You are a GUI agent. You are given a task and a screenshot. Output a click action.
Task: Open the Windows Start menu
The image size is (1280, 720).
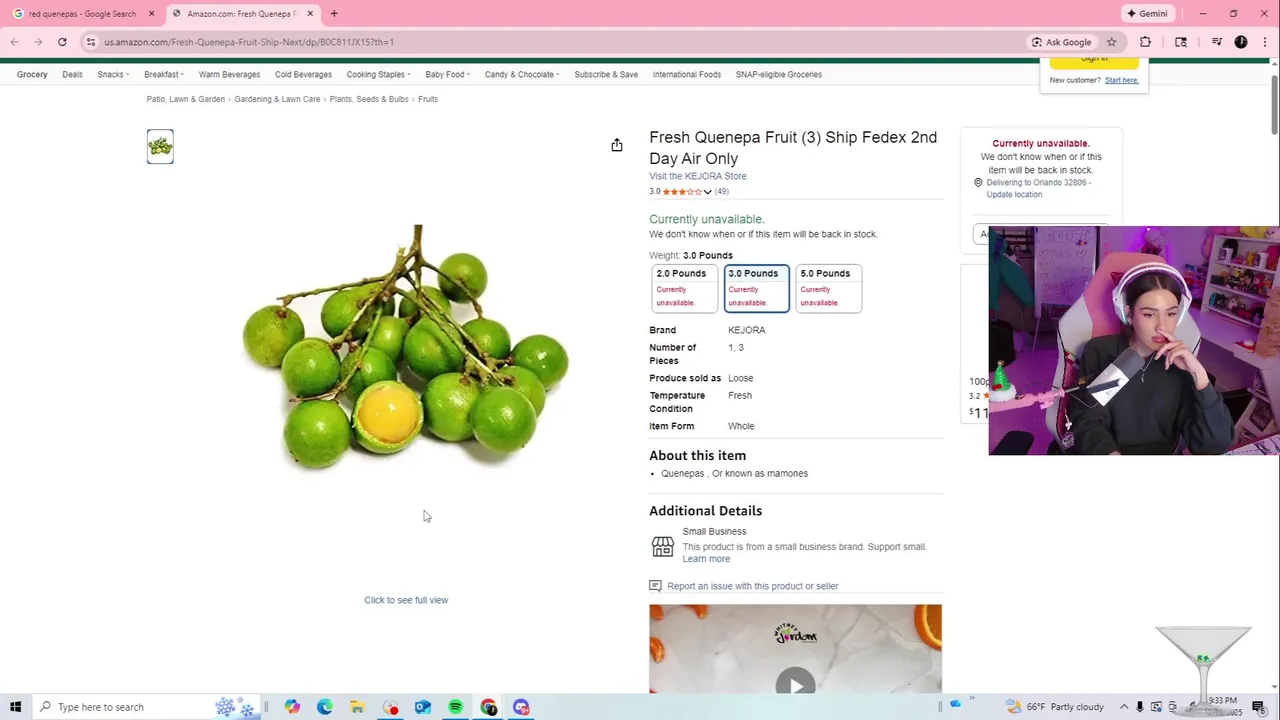[x=16, y=707]
